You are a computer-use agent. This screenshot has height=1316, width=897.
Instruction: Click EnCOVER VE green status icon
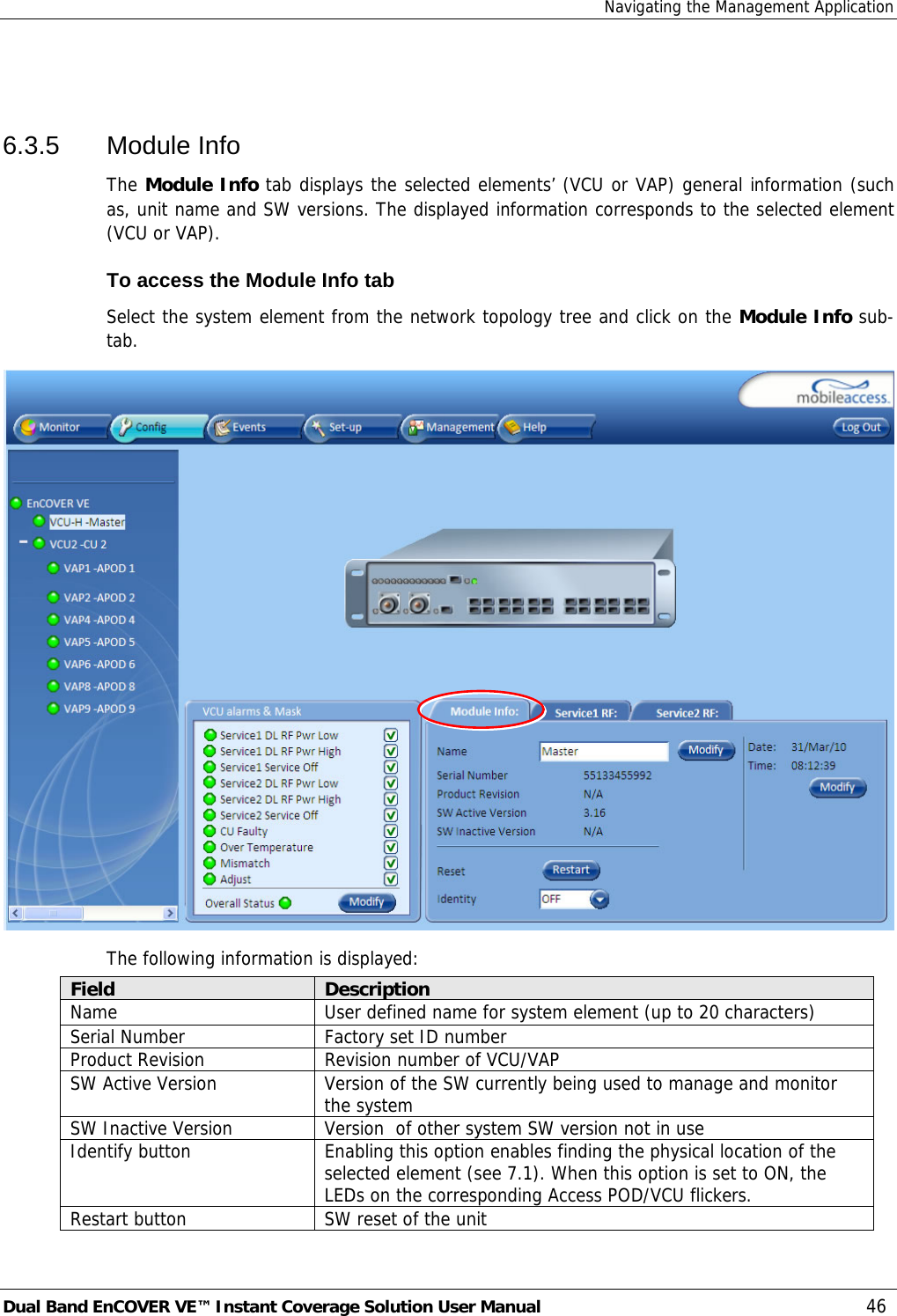click(x=16, y=504)
